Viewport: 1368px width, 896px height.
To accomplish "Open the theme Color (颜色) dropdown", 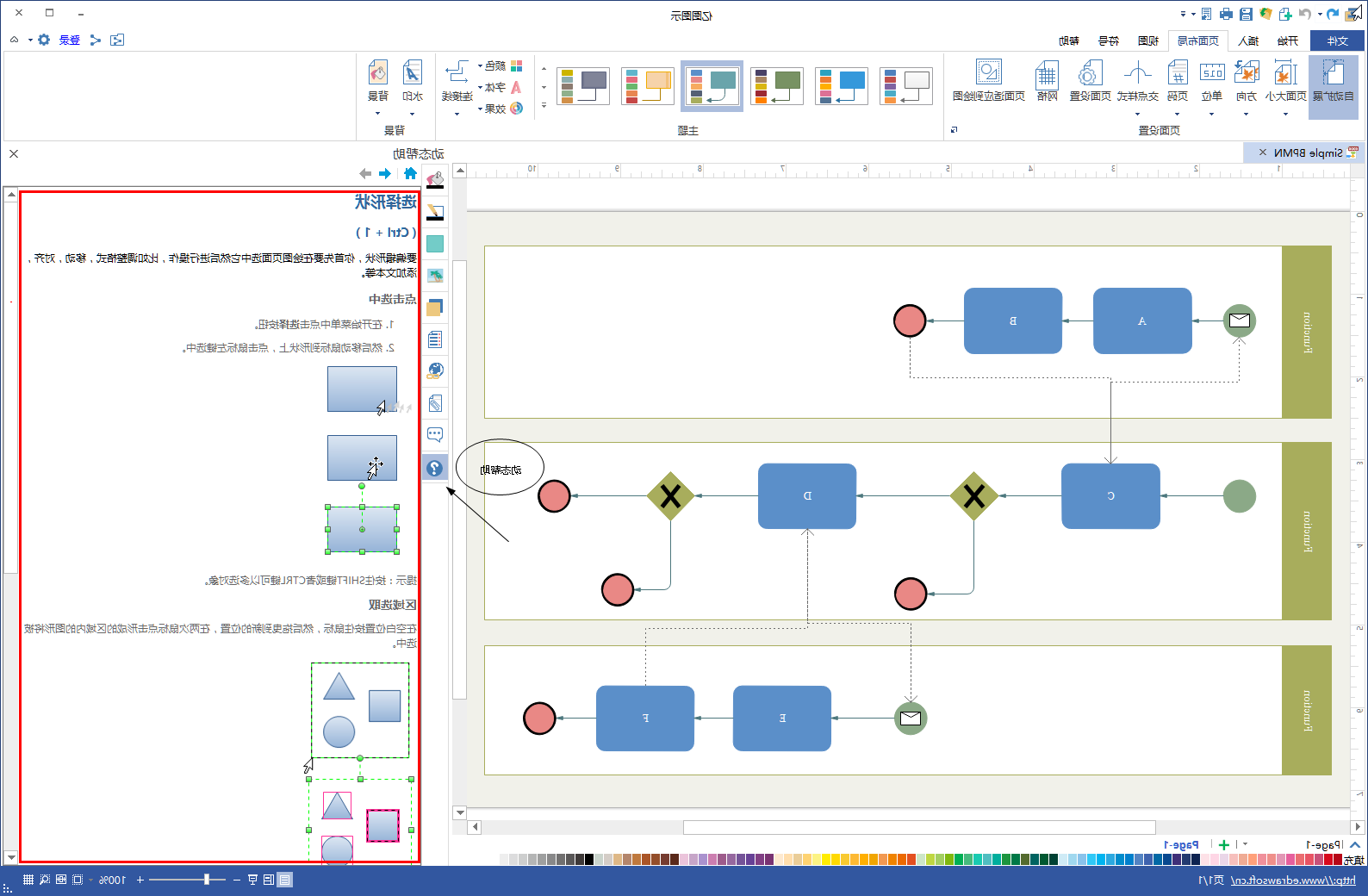I will click(x=501, y=65).
